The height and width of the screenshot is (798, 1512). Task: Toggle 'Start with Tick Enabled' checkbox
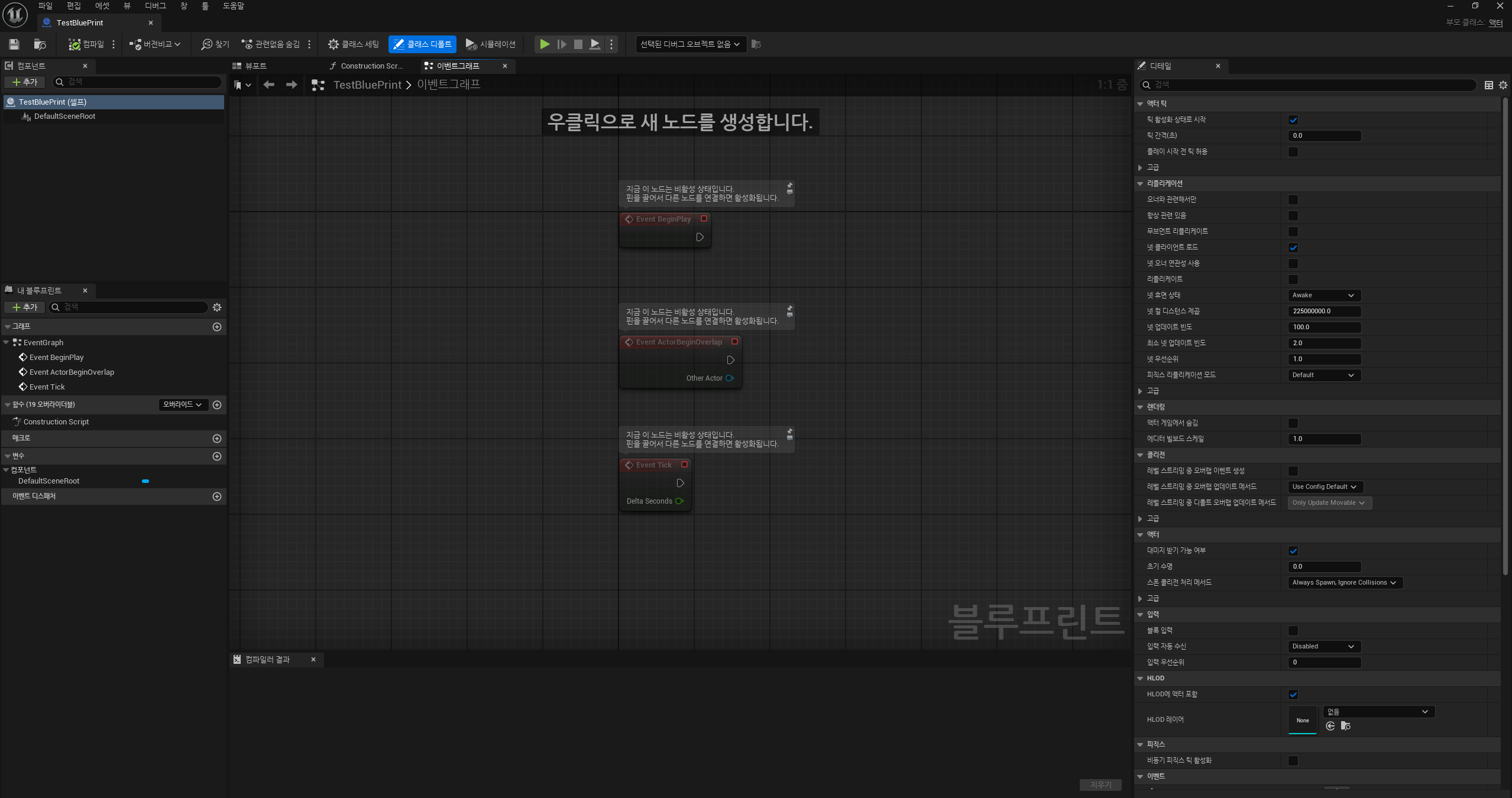click(x=1293, y=120)
